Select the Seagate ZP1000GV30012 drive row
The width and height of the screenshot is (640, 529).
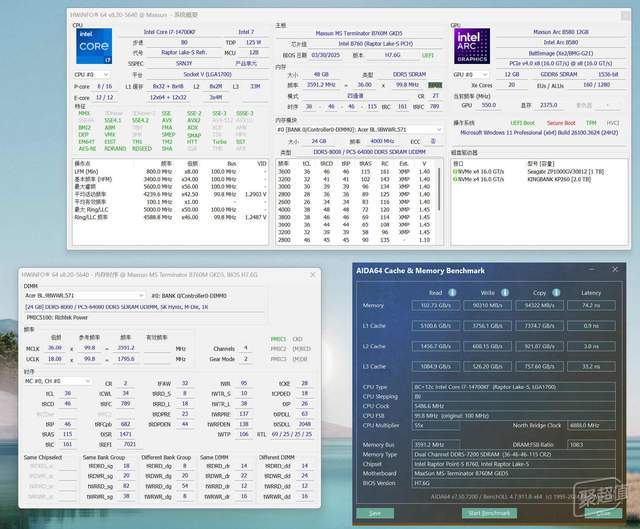(x=539, y=171)
